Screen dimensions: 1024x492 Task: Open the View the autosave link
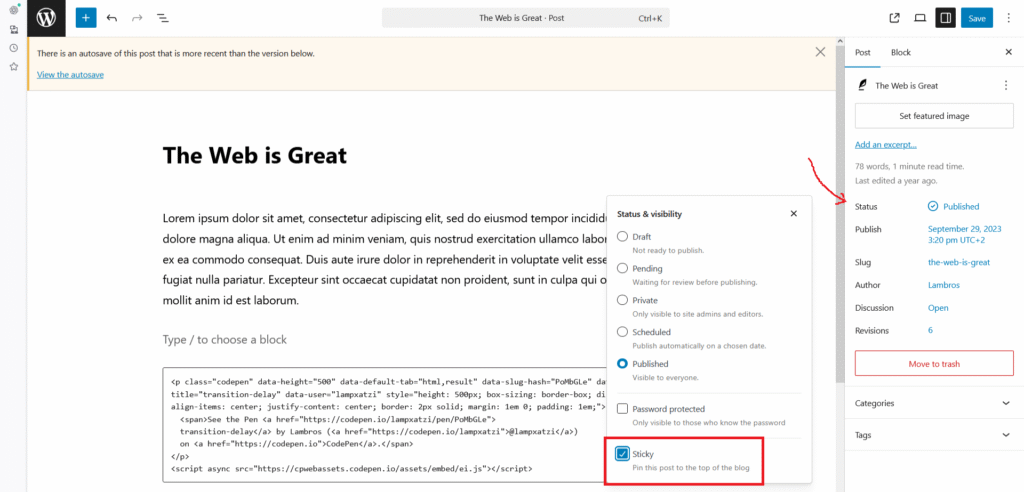pos(70,75)
